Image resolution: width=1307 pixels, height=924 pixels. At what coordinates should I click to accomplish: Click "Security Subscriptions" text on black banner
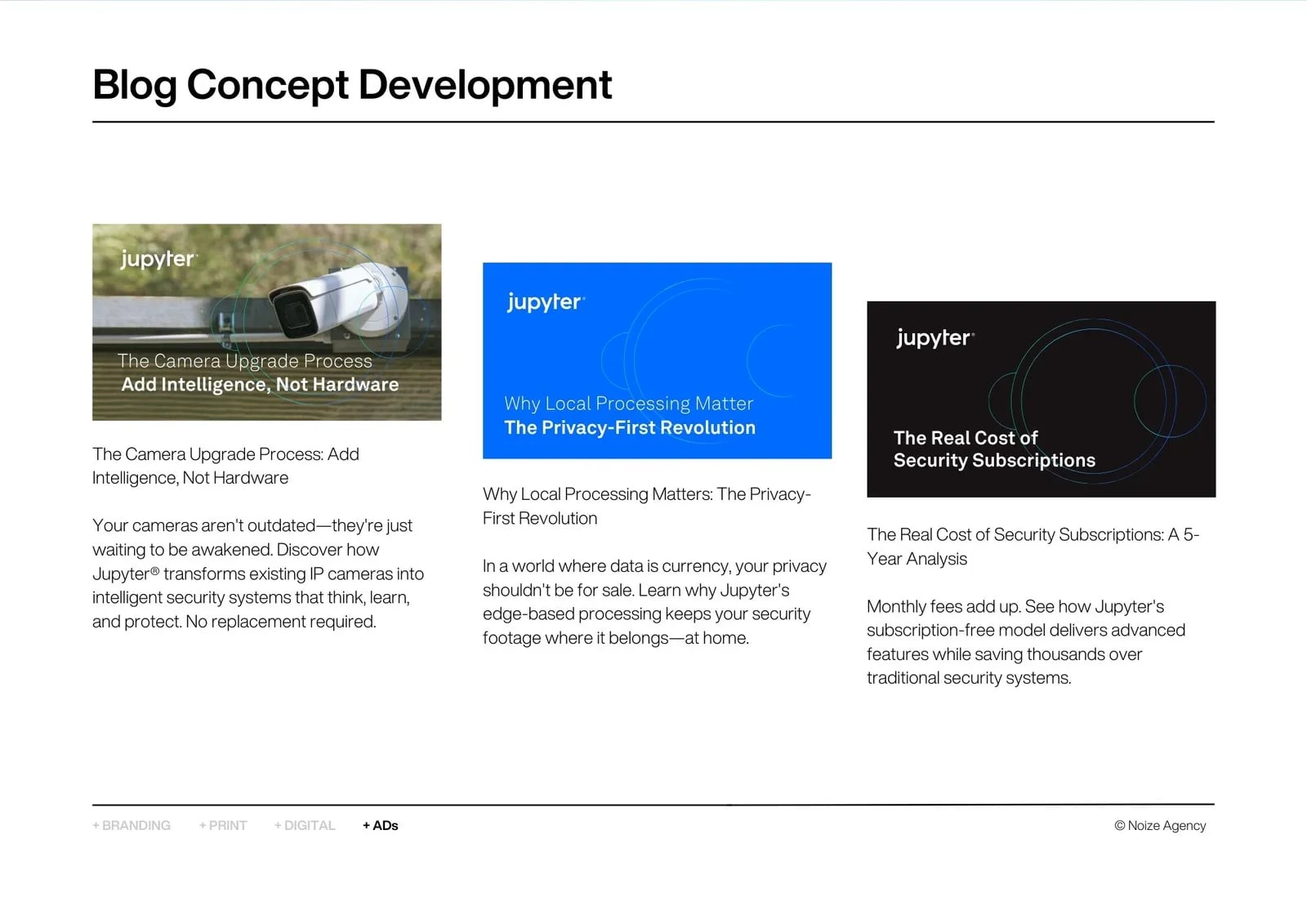994,461
